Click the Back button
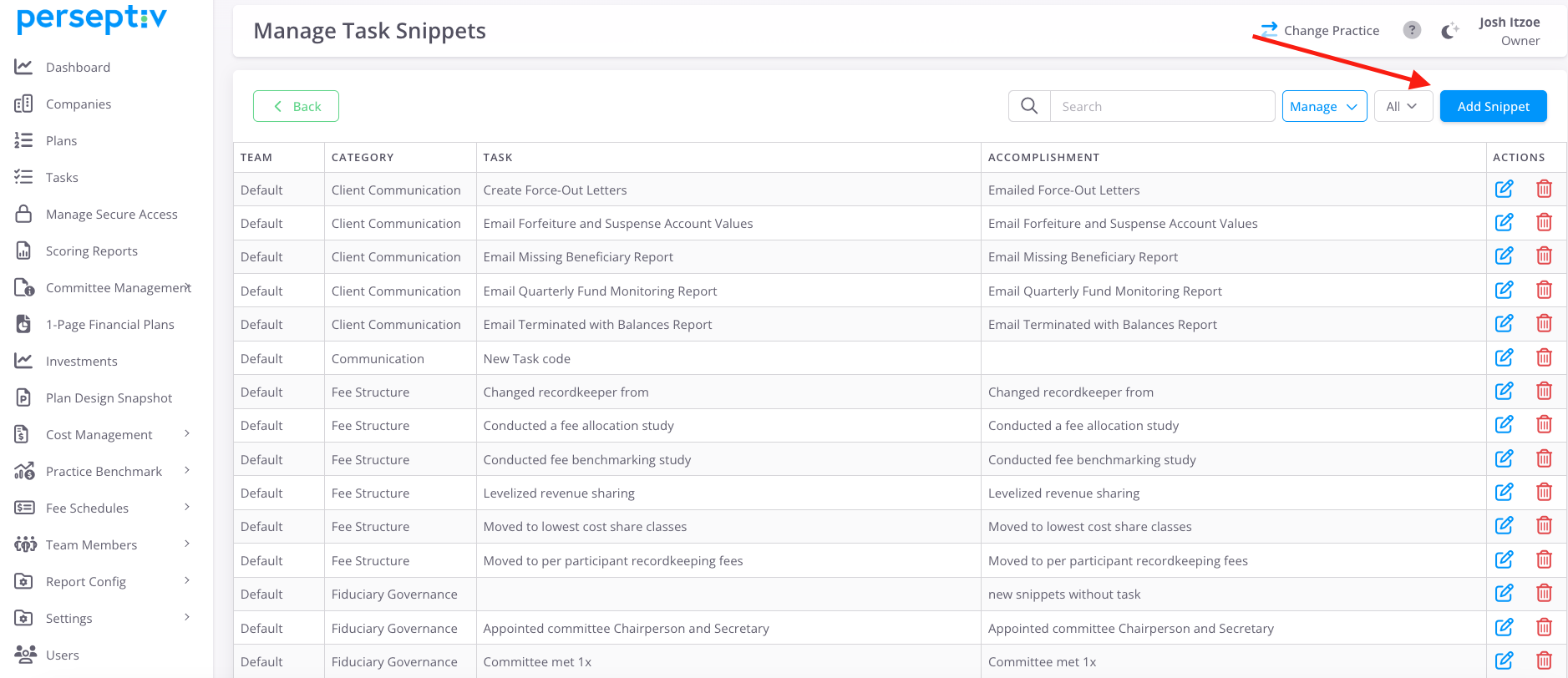 coord(296,106)
